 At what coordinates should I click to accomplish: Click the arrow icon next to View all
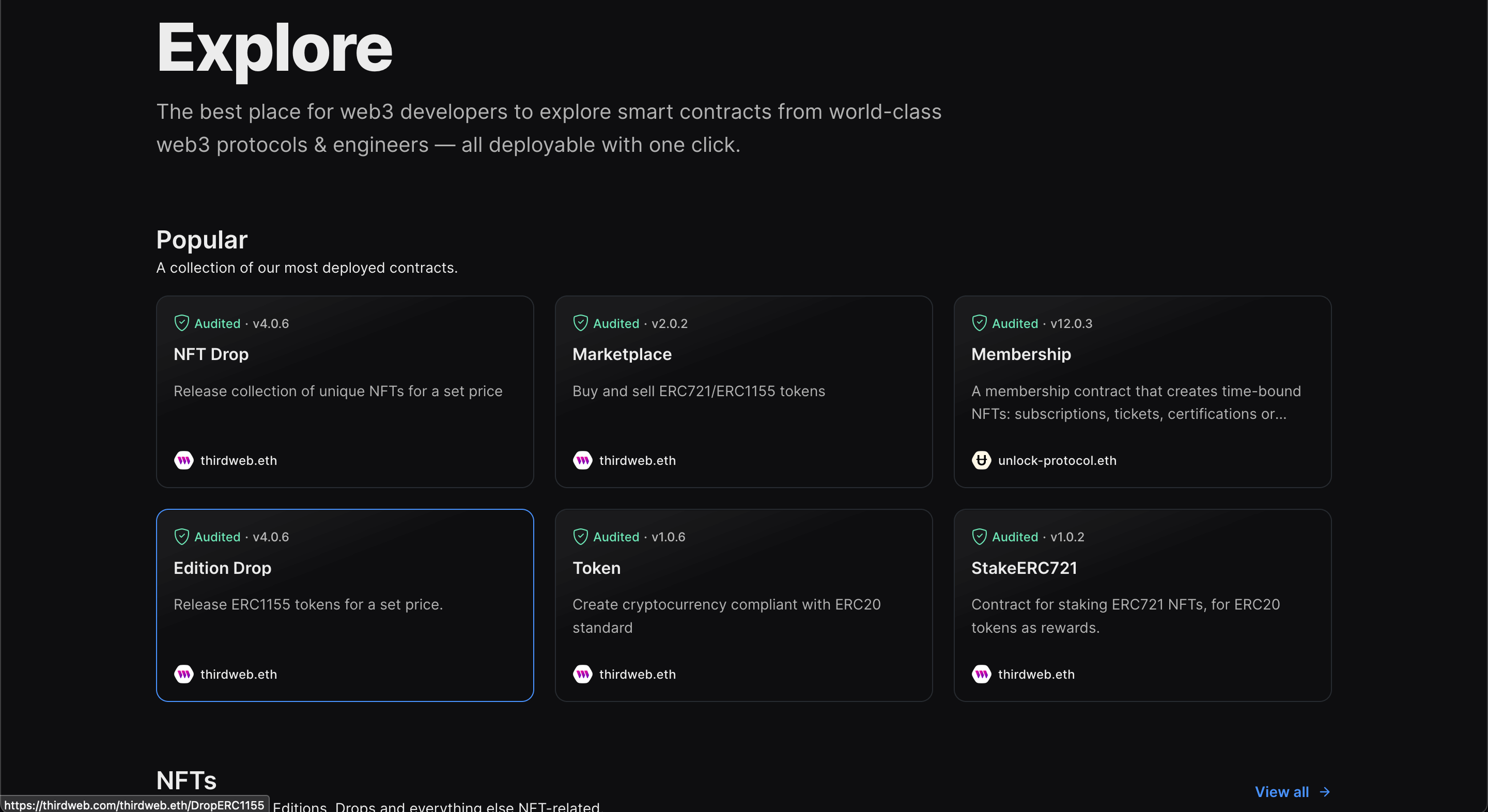[x=1324, y=792]
